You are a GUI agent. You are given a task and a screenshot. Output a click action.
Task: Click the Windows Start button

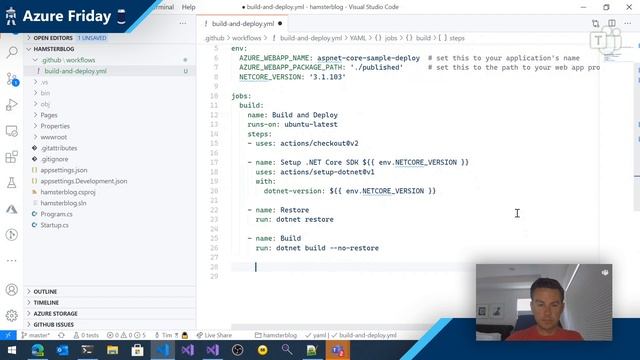click(x=12, y=350)
